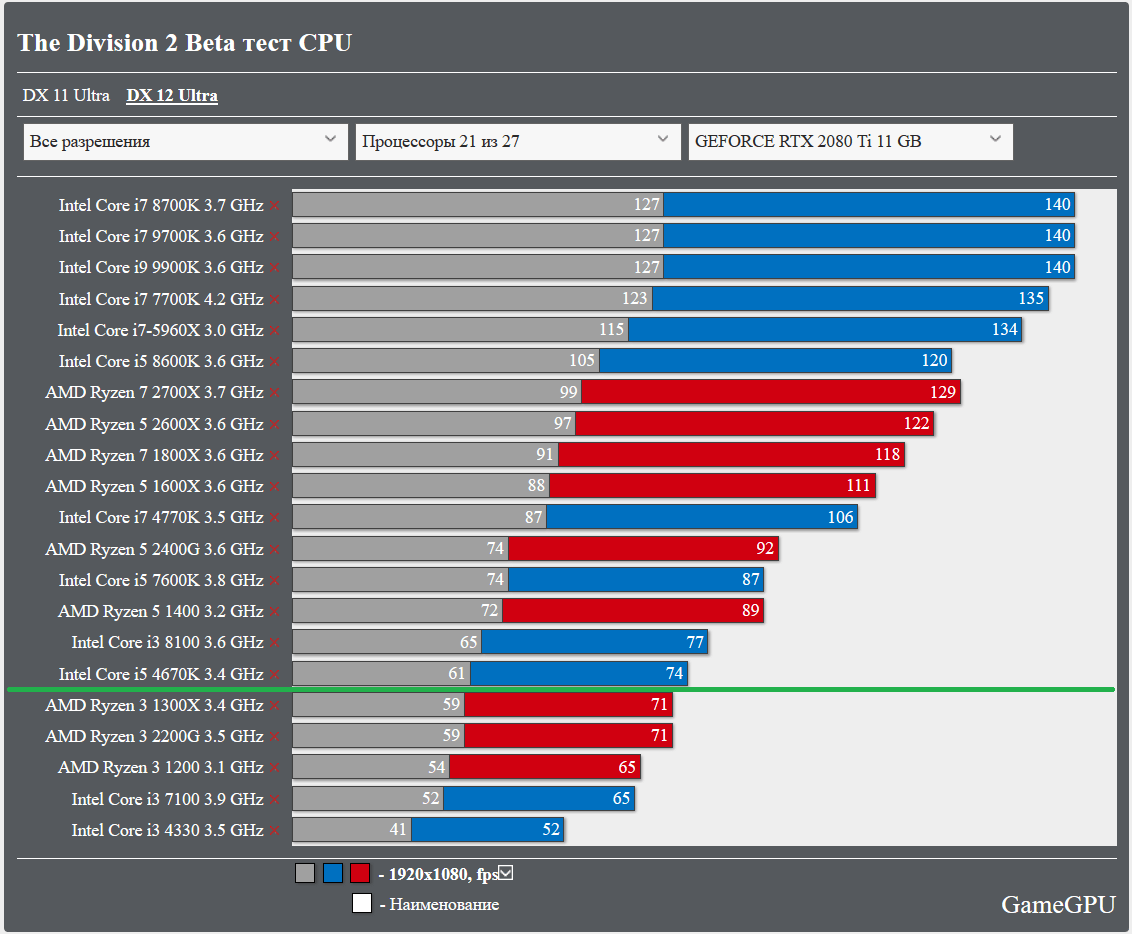Click the GameGPU logo link
The width and height of the screenshot is (1132, 934).
1058,904
